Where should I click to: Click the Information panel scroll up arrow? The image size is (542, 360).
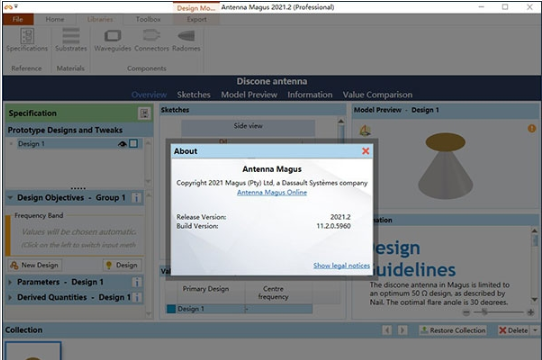point(534,230)
